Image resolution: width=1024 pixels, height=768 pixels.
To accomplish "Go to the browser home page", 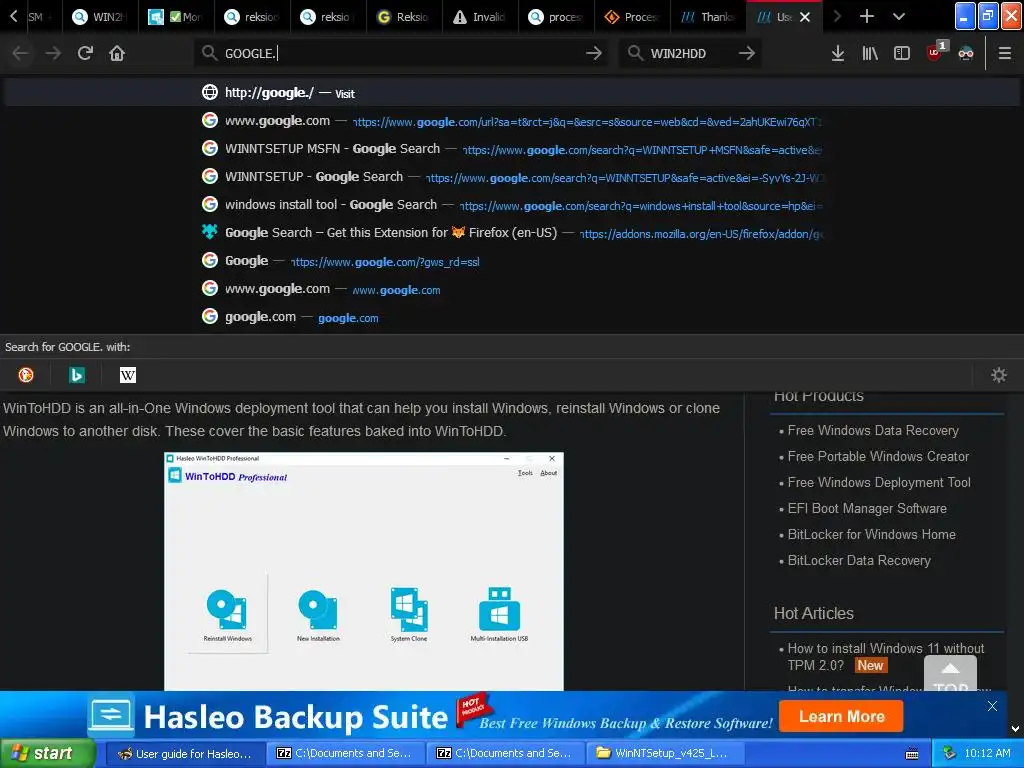I will 117,53.
